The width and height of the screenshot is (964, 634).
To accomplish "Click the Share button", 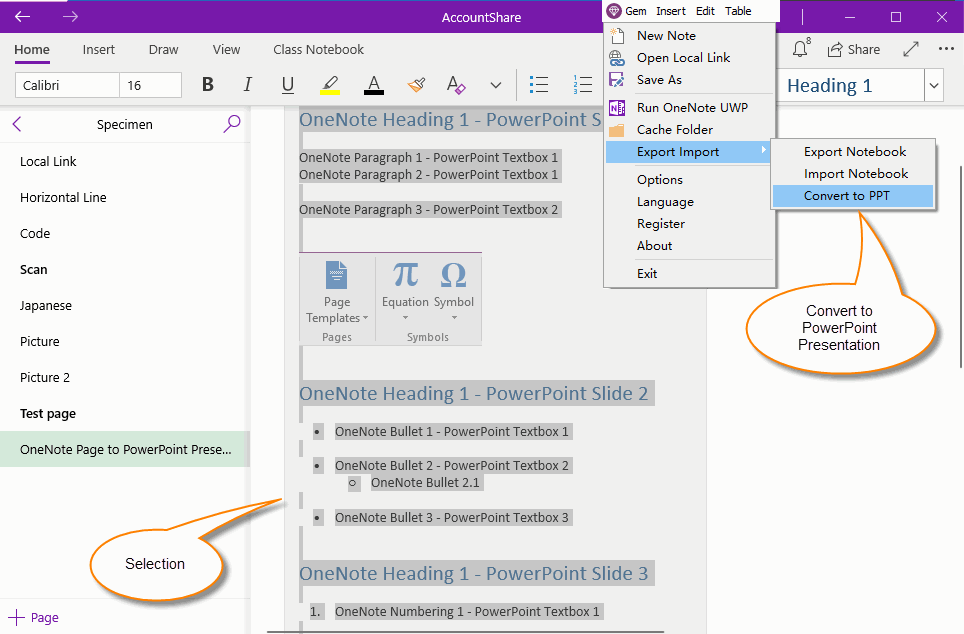I will tap(853, 50).
